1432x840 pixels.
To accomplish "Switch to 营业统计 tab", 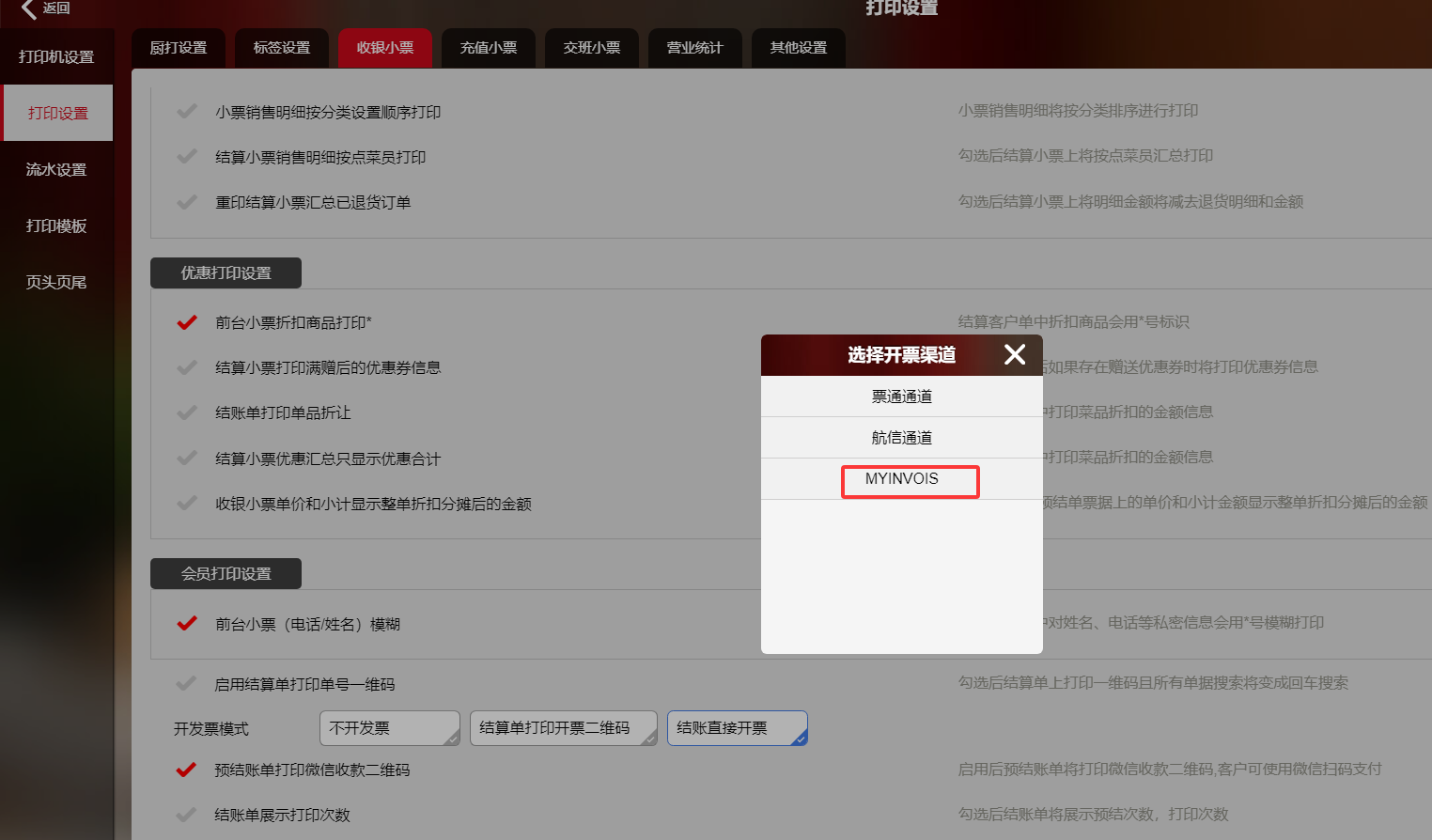I will pos(695,48).
